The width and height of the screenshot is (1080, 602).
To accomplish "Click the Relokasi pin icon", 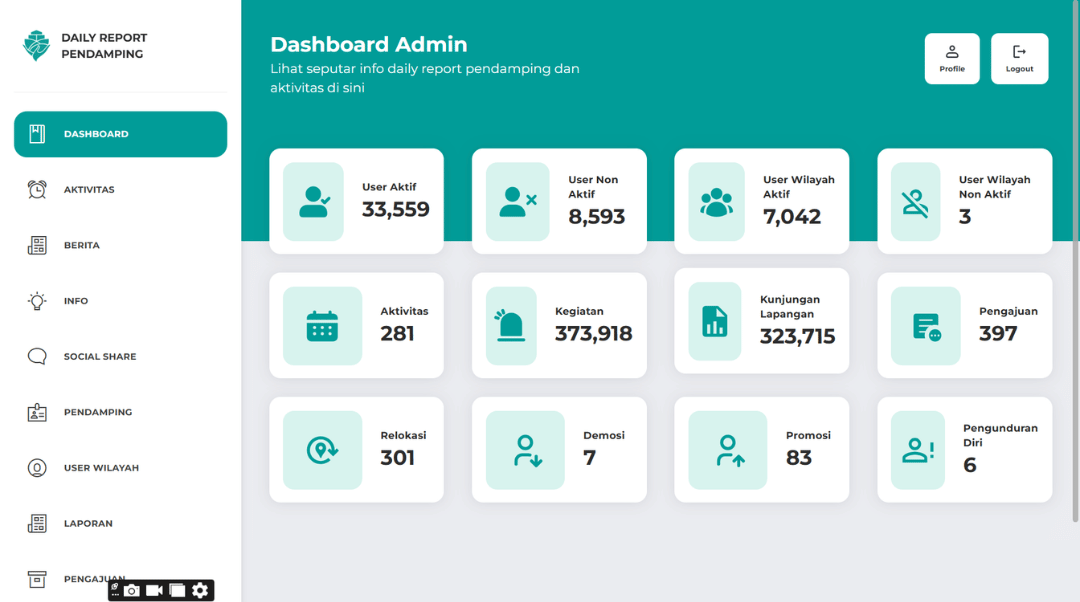I will coord(322,450).
